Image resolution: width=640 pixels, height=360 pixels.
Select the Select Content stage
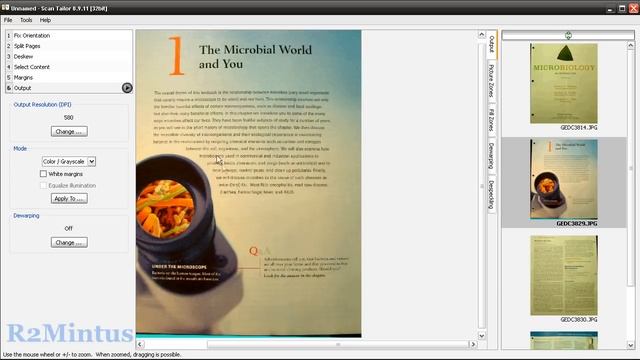[69, 67]
